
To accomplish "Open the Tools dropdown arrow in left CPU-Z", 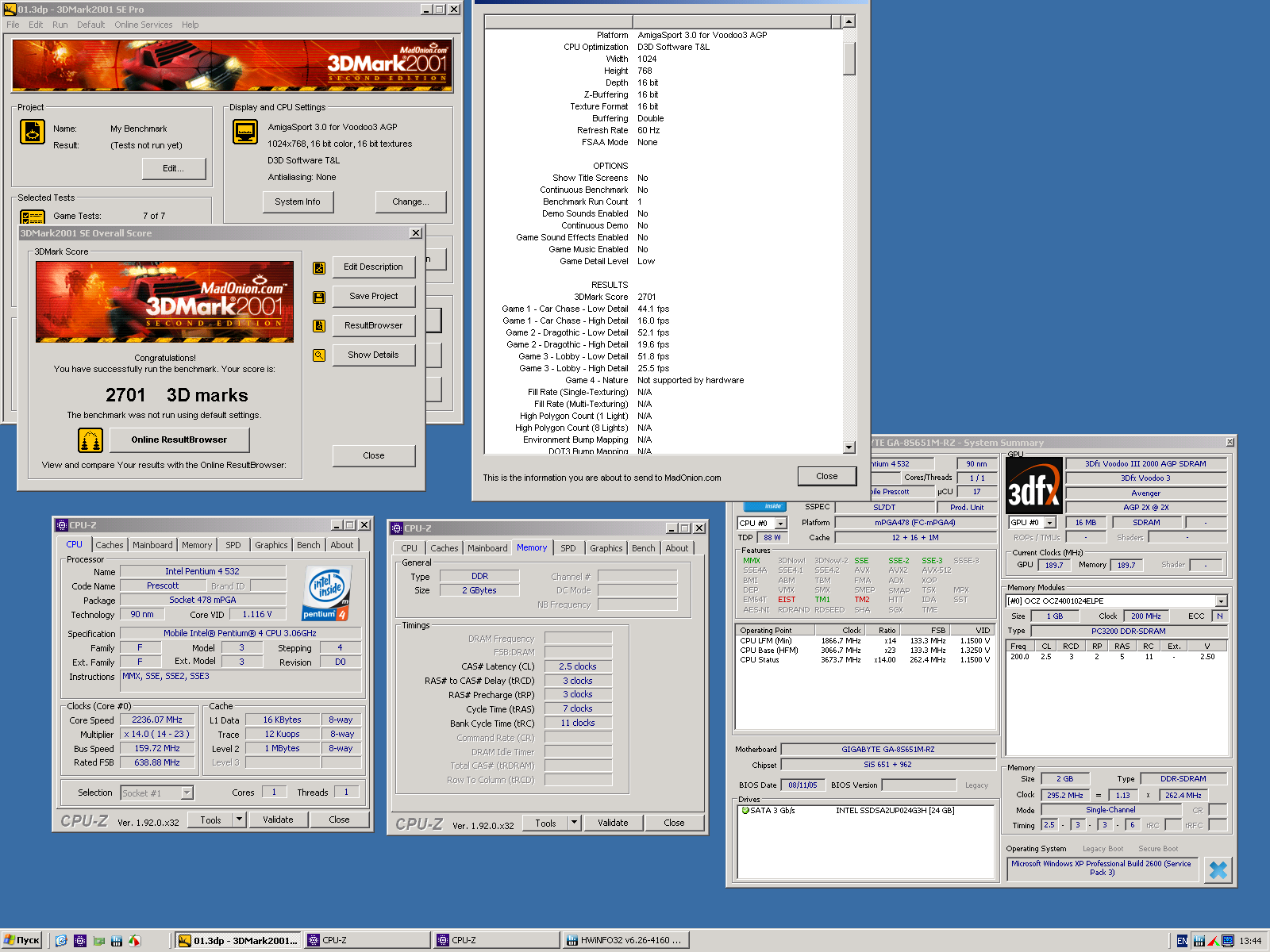I will pos(240,820).
